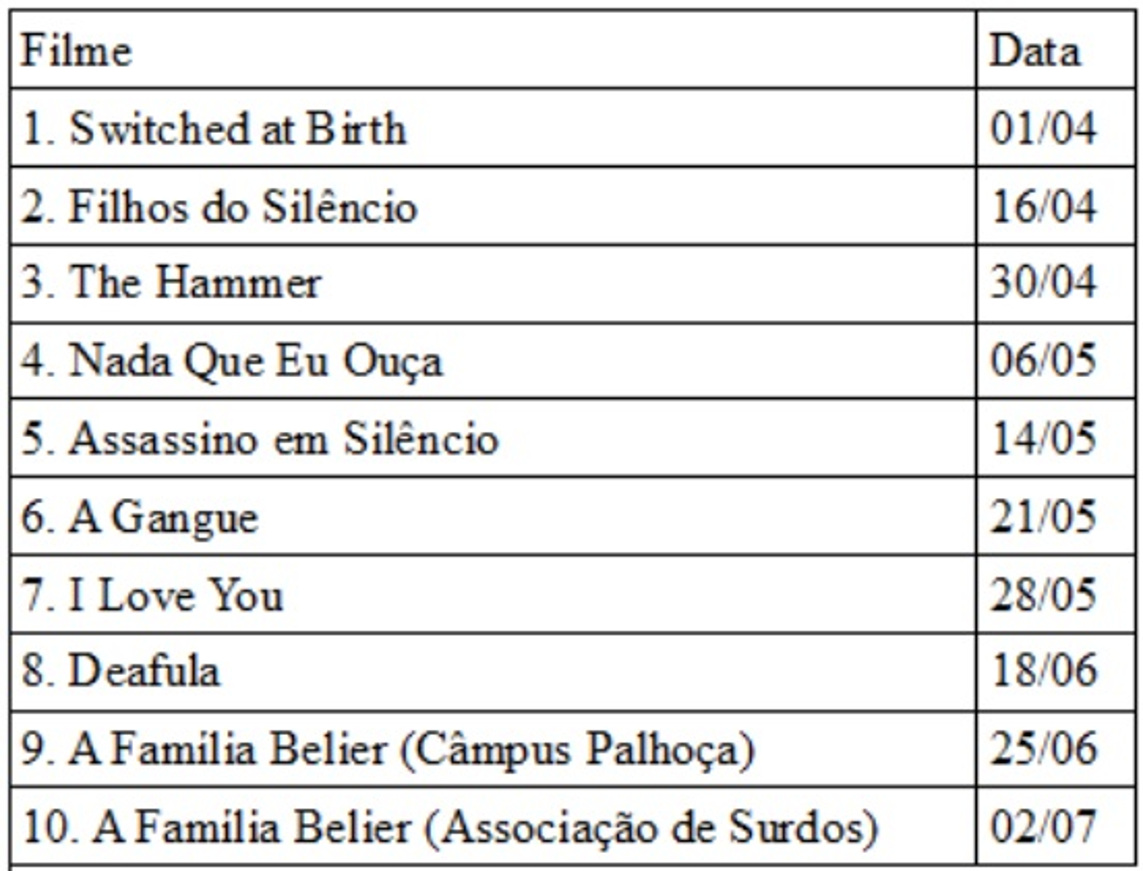
Task: Select 'The Hammer' film entry
Action: (x=172, y=285)
